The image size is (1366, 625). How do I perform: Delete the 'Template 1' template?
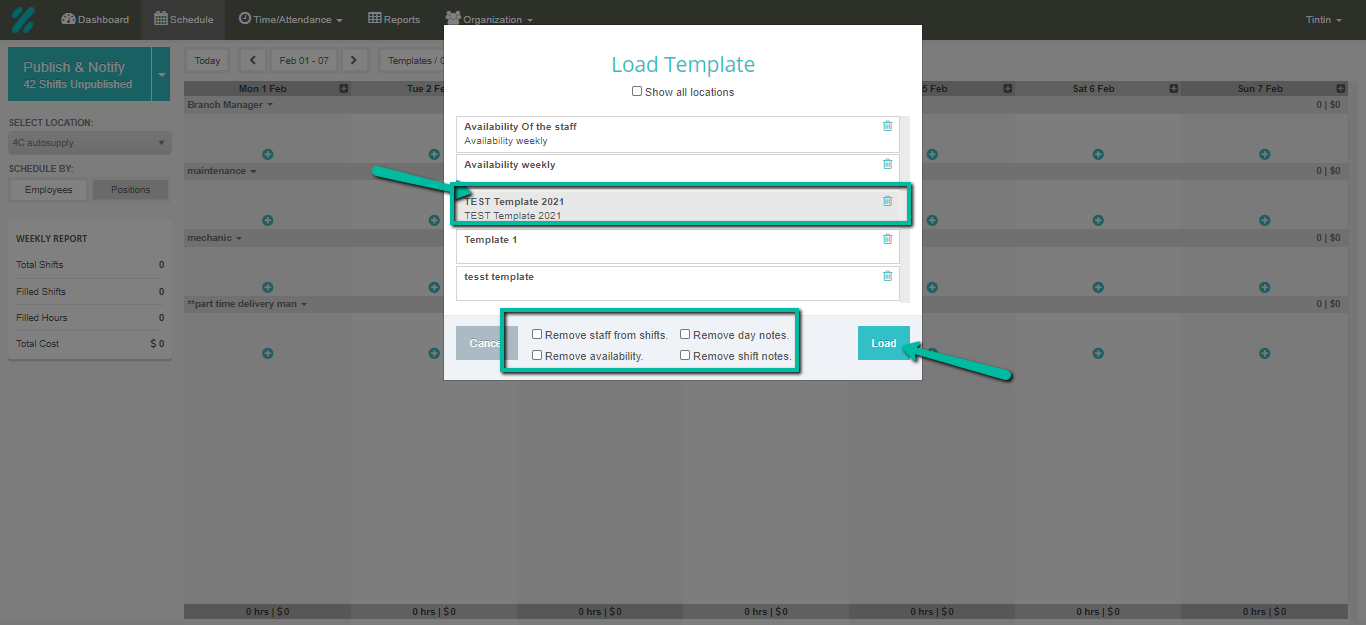887,239
